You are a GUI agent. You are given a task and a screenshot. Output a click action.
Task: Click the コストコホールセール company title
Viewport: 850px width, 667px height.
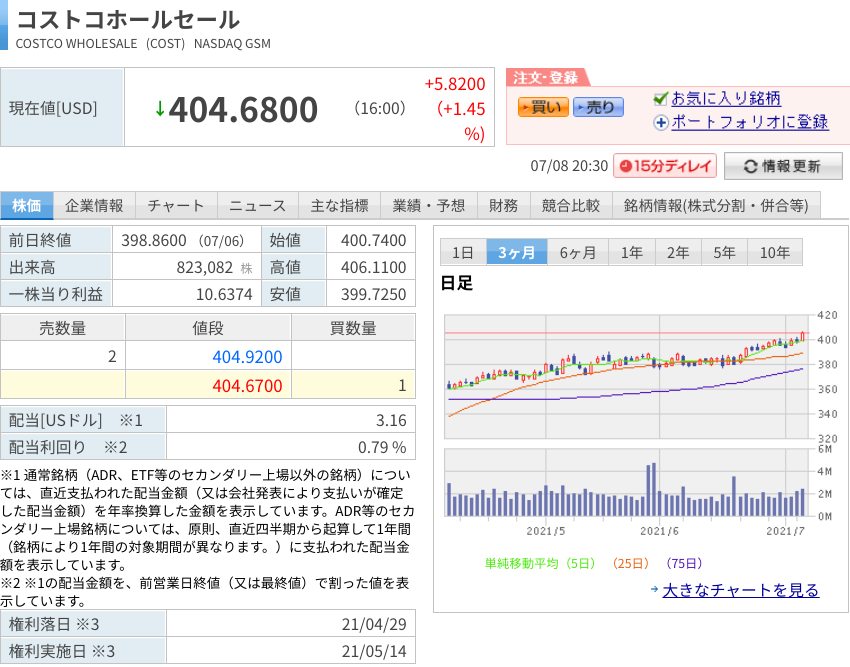[128, 20]
